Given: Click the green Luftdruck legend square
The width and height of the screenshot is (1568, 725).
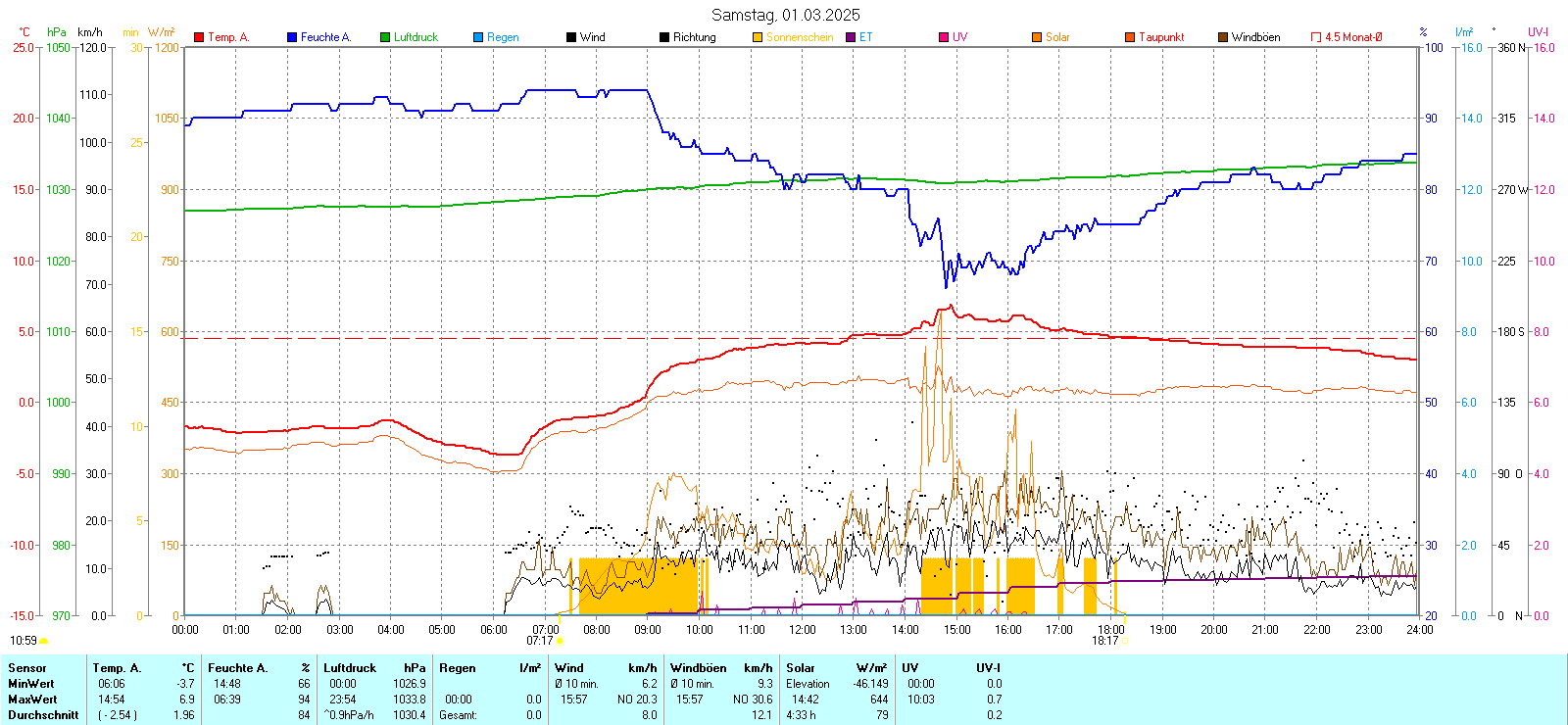Looking at the screenshot, I should 385,37.
